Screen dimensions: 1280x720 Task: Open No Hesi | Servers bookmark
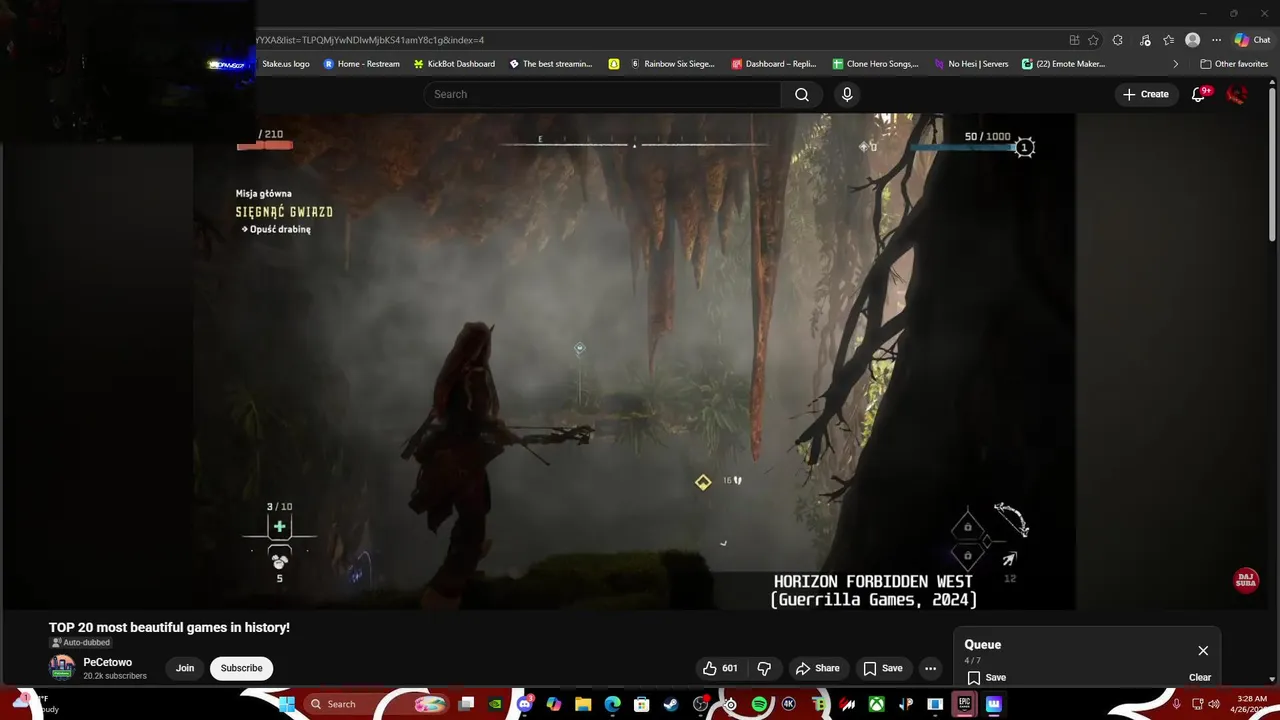pos(971,64)
